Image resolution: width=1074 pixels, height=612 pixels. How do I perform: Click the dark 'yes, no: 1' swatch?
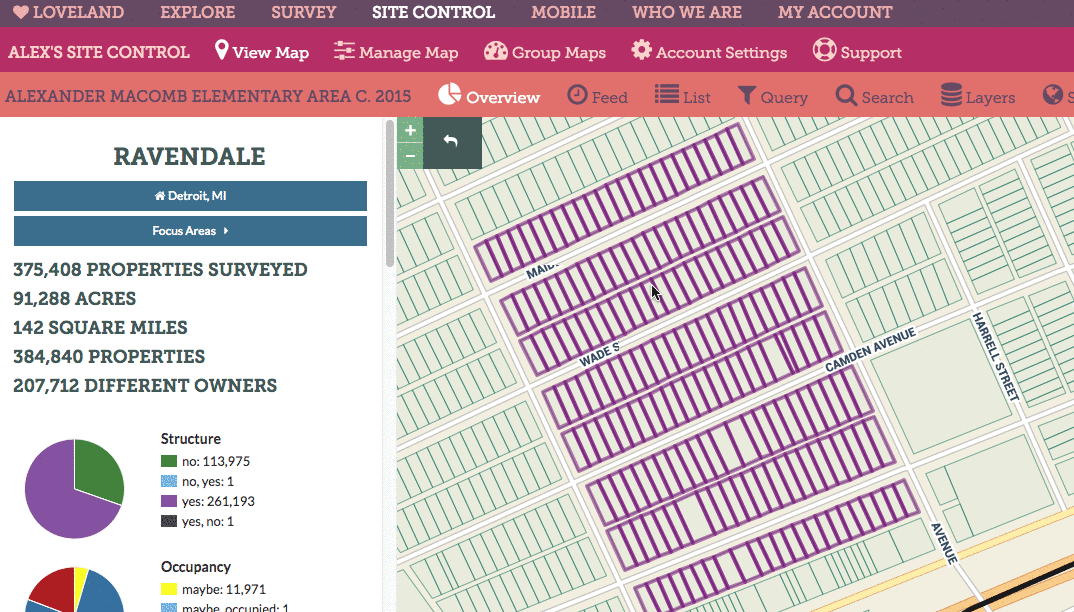pos(168,522)
